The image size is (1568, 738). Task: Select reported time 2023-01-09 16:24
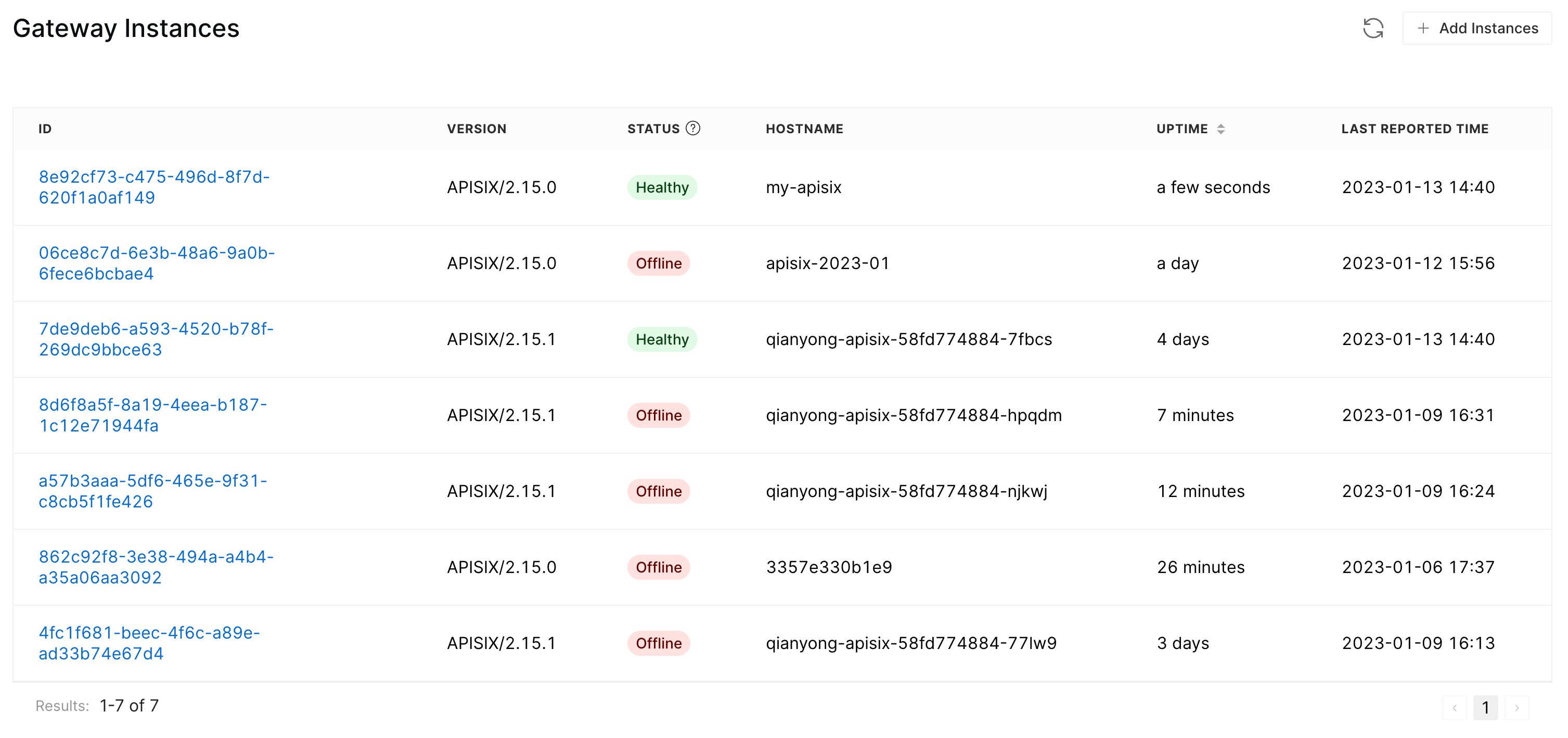coord(1418,492)
